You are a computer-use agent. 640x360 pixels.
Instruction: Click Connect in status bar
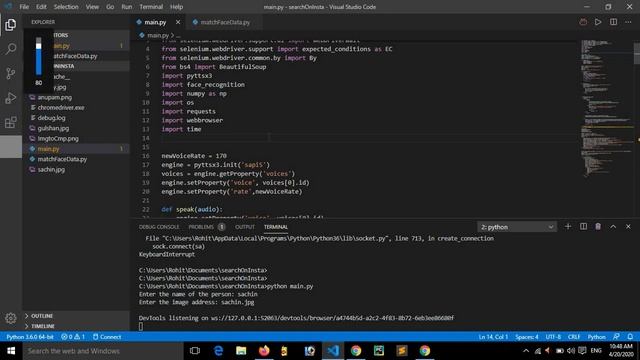pyautogui.click(x=107, y=337)
